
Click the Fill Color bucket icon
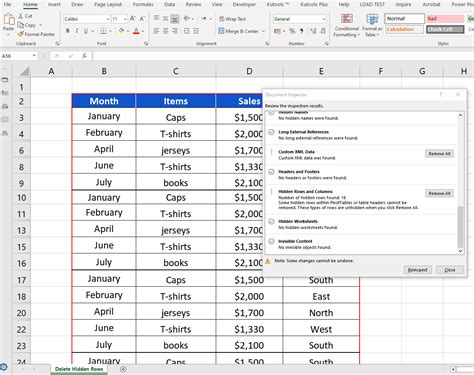[x=121, y=31]
